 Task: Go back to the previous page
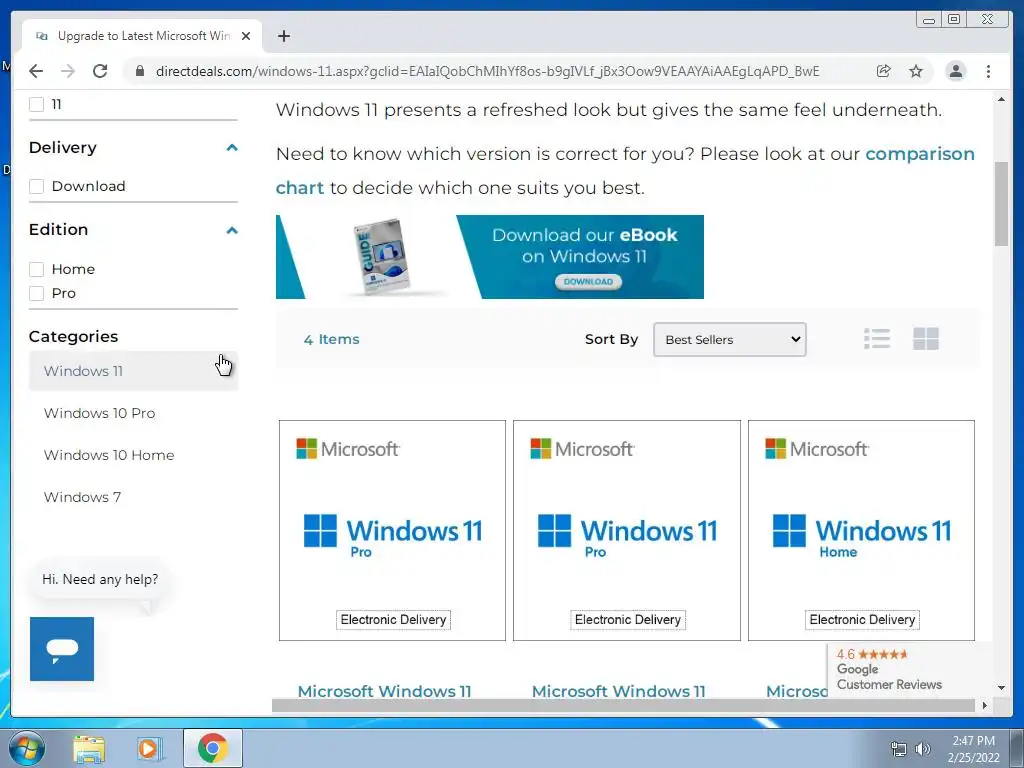[36, 71]
